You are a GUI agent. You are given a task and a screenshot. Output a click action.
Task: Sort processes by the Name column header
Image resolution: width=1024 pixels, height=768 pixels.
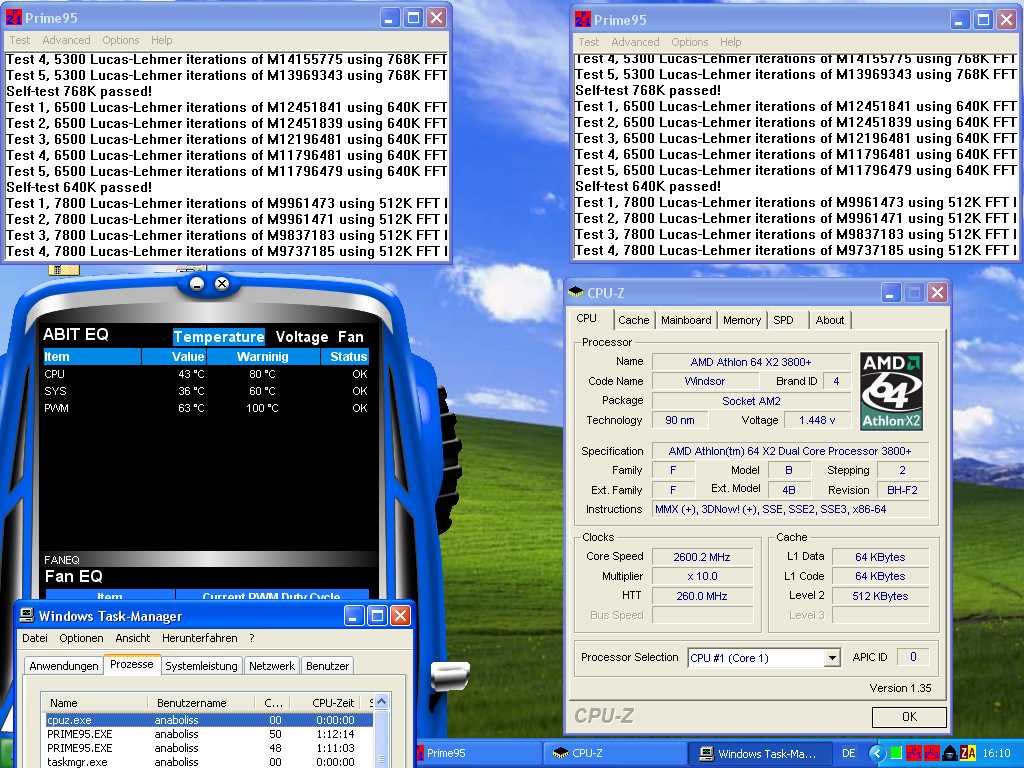[x=95, y=703]
